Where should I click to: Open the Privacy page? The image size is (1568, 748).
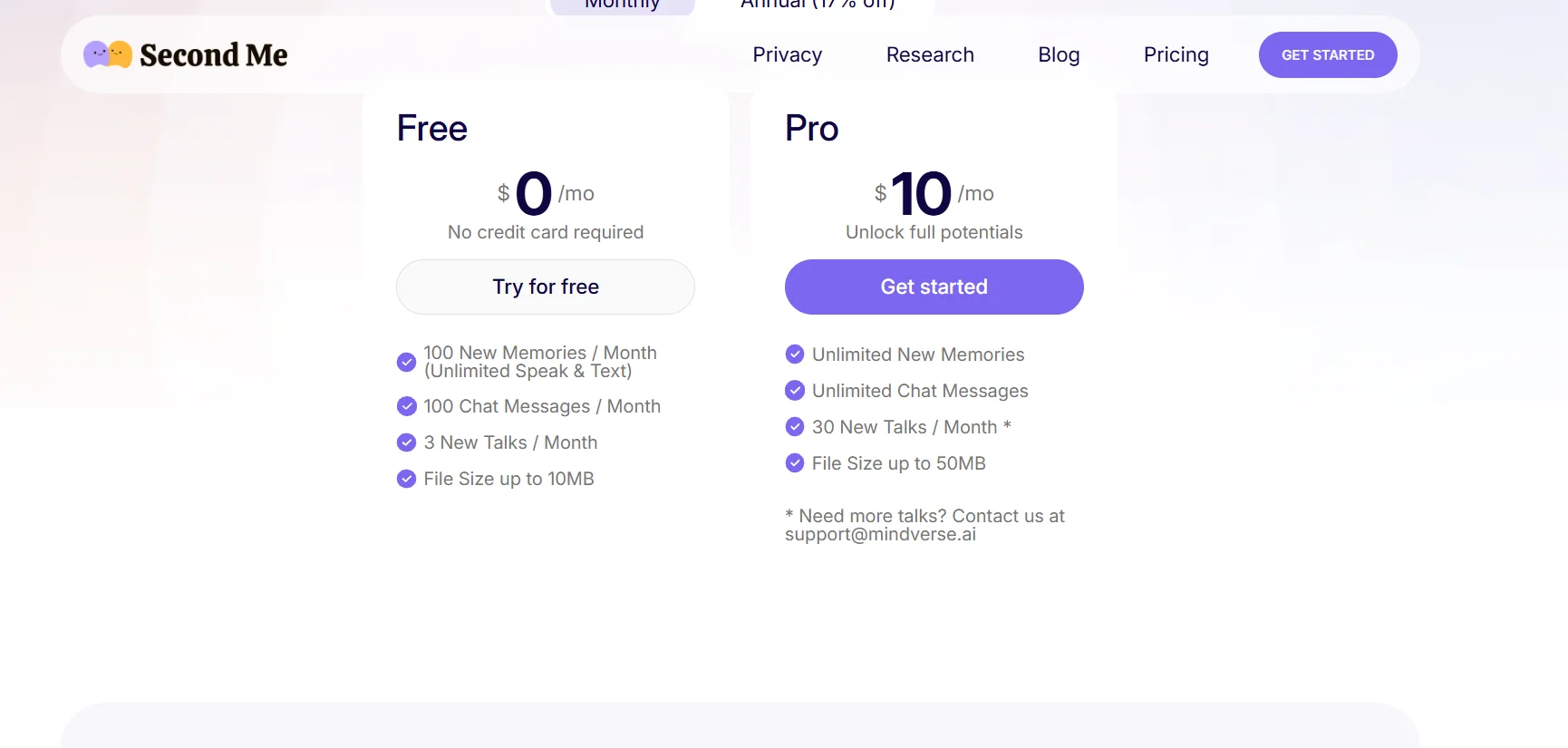click(x=787, y=55)
